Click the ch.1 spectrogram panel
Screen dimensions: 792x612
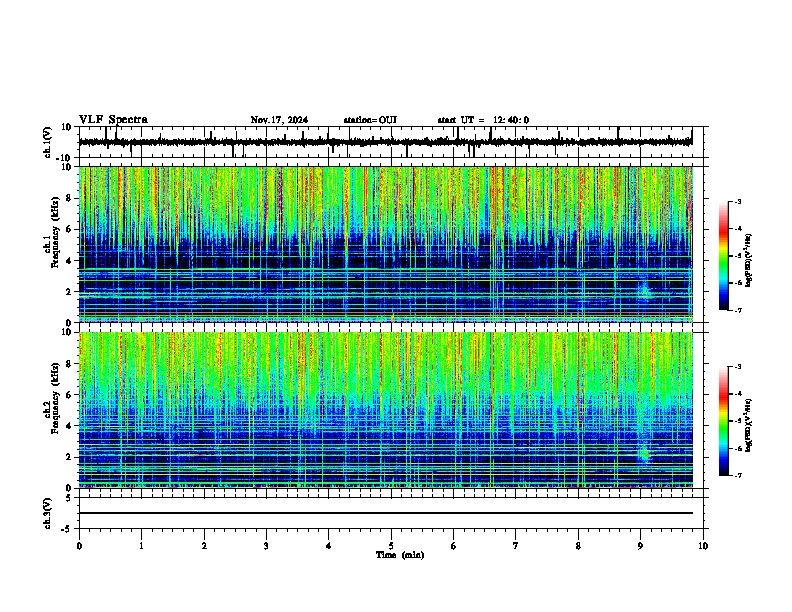386,244
